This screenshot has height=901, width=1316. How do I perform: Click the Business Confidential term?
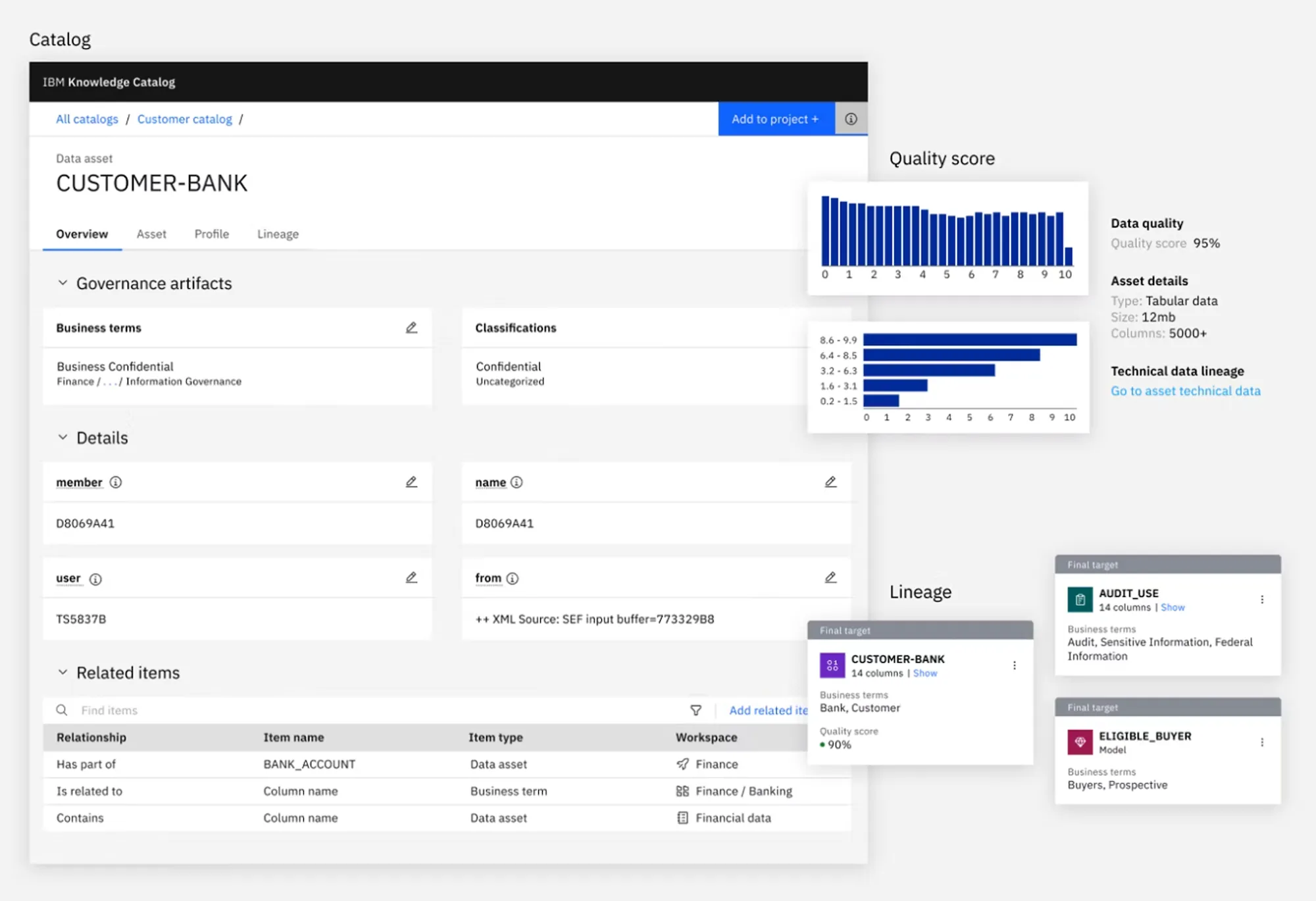(x=115, y=367)
